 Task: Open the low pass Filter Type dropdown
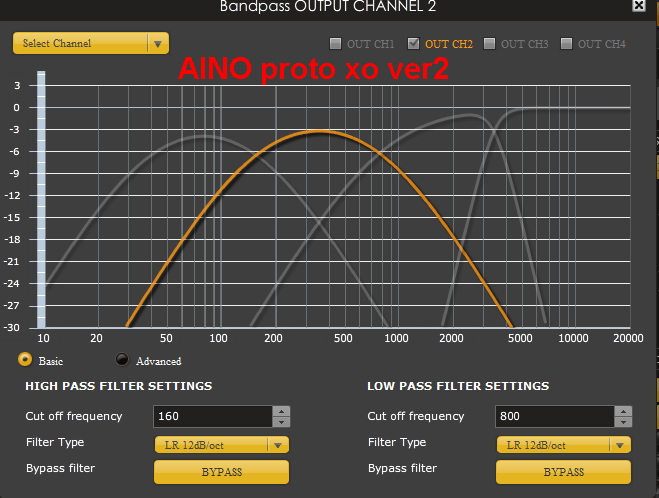pyautogui.click(x=564, y=445)
